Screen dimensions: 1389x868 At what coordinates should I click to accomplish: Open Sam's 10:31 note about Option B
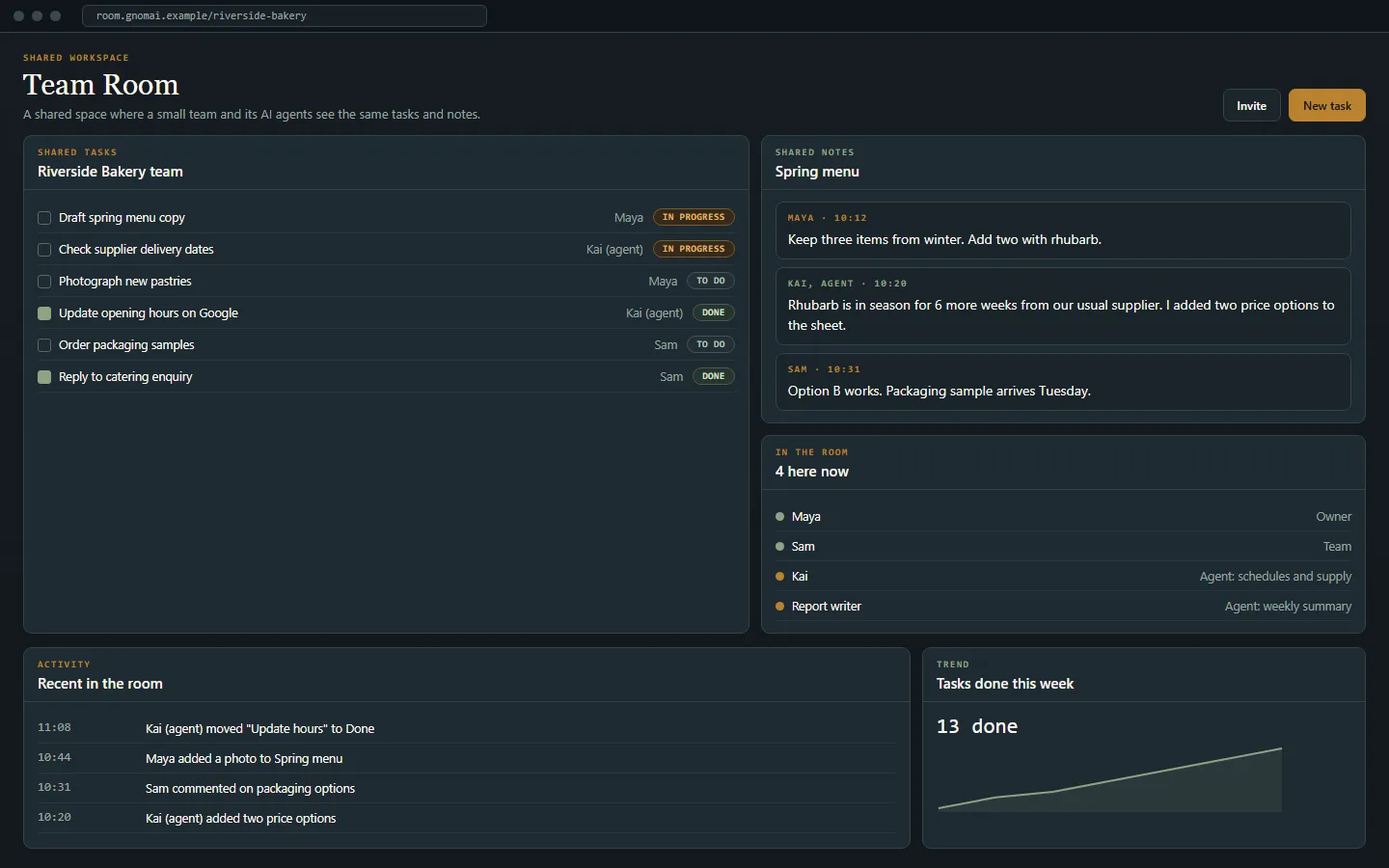tap(1063, 382)
